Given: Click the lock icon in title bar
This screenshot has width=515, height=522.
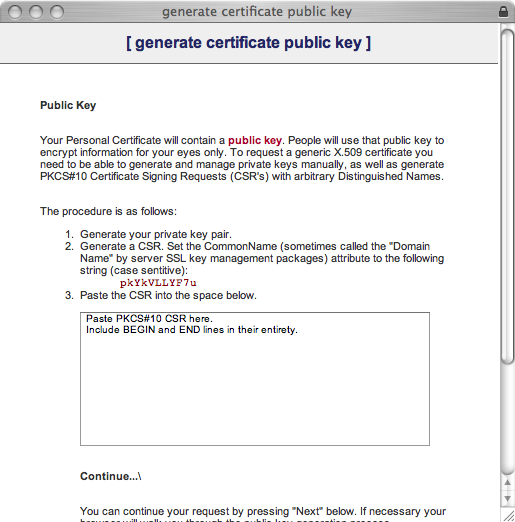Looking at the screenshot, I should 503,12.
